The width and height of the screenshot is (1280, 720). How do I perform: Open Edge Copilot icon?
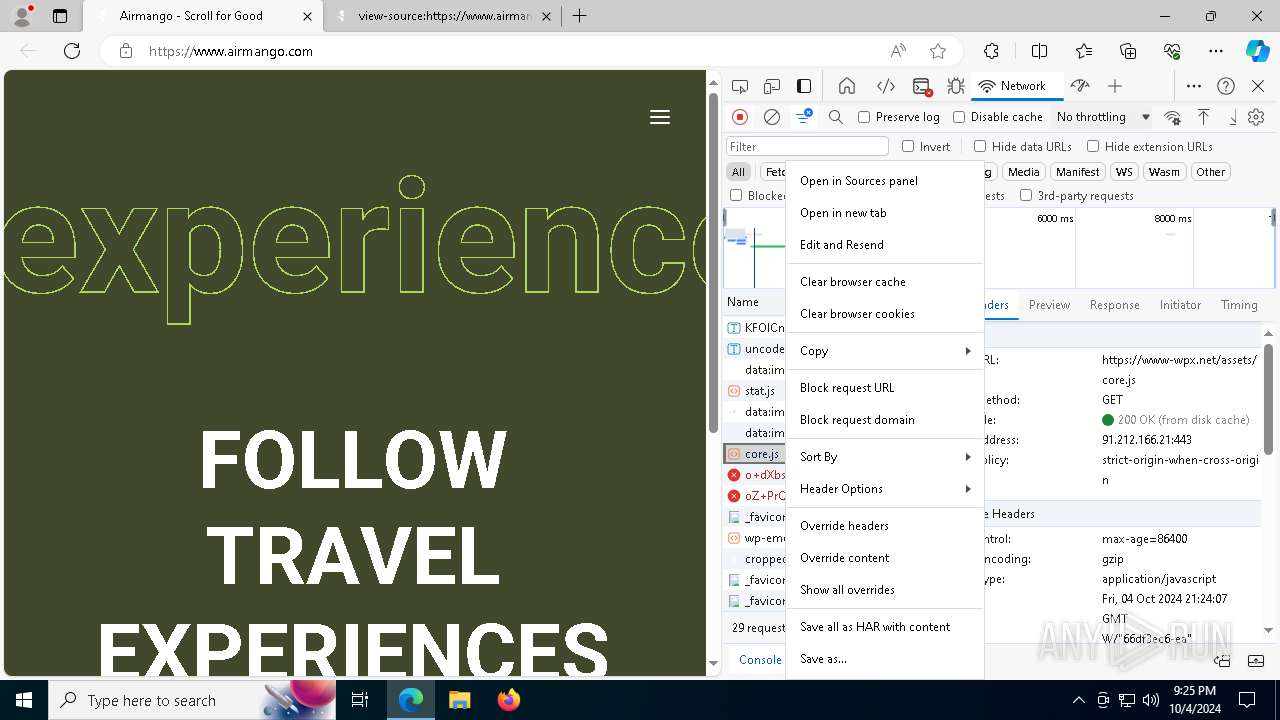point(1257,51)
